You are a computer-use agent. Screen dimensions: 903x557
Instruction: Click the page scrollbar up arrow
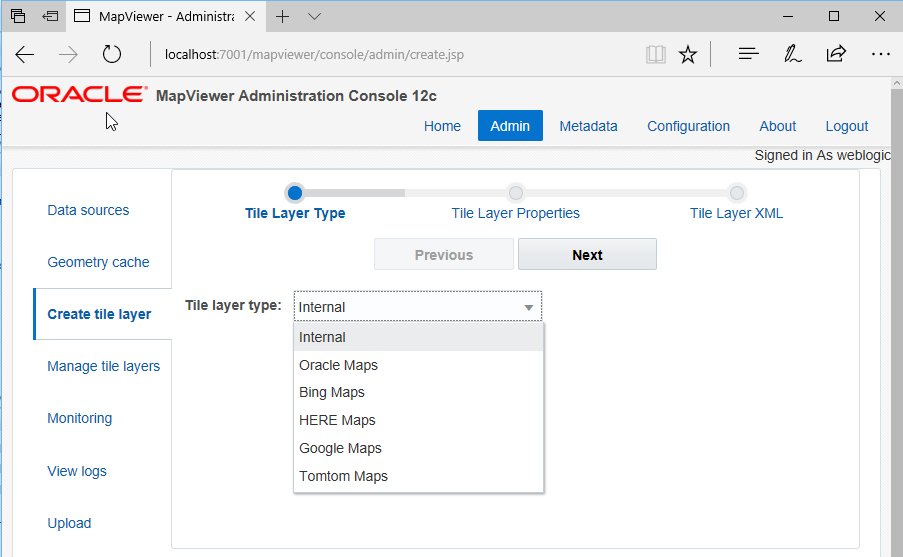897,84
